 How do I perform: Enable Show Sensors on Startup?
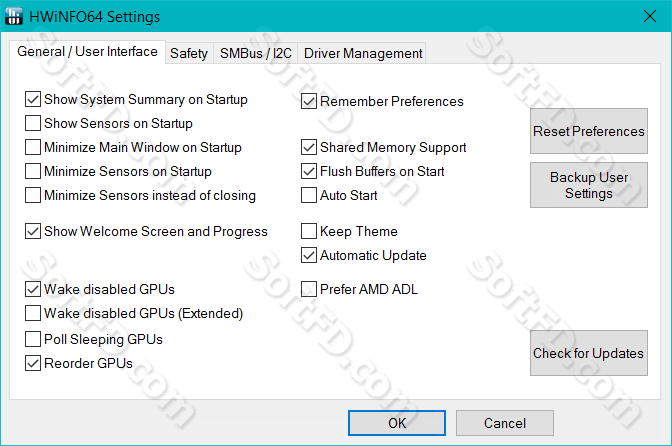click(x=33, y=123)
